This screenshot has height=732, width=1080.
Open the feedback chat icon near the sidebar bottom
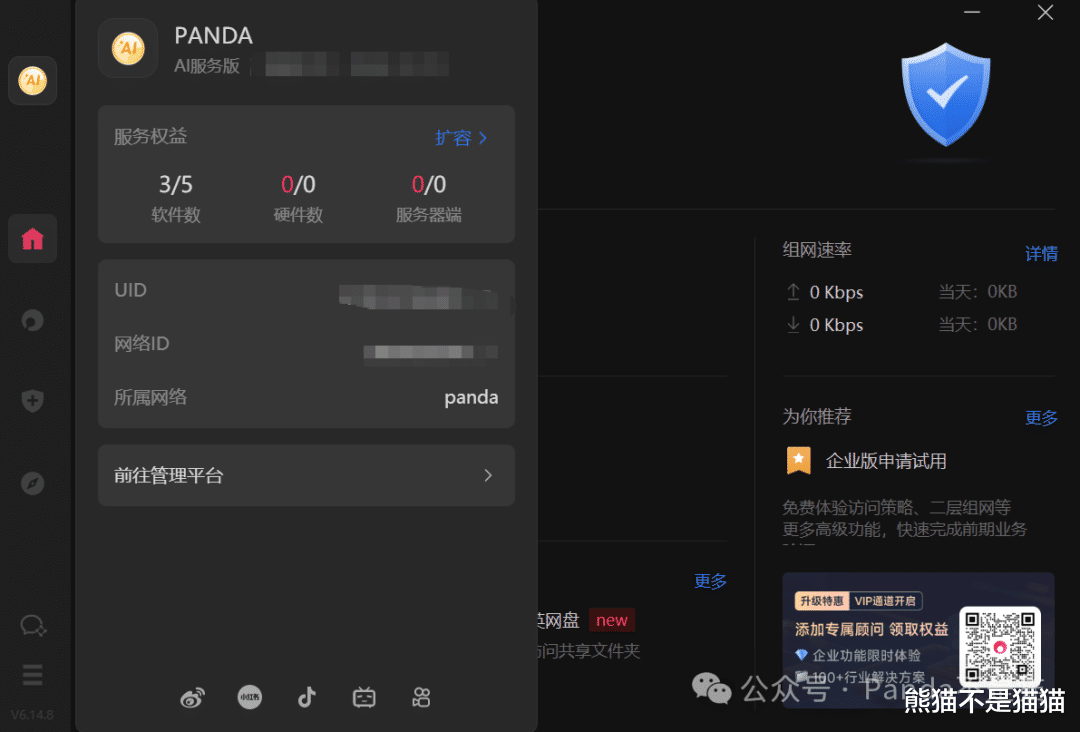33,625
